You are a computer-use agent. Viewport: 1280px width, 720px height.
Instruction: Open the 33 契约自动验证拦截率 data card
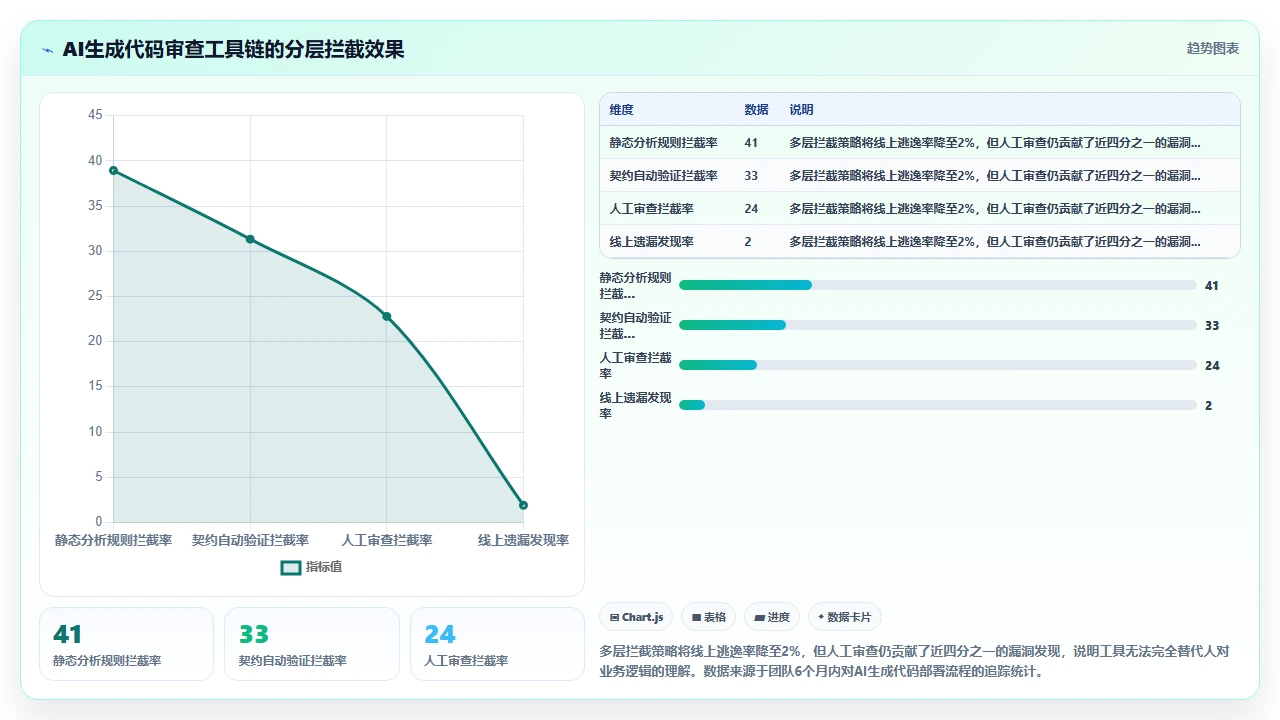312,644
